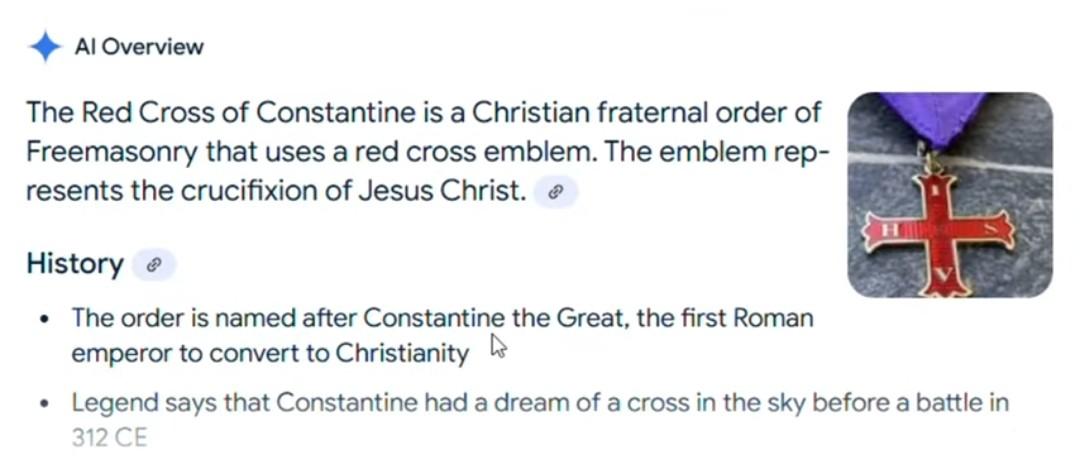This screenshot has height=461, width=1080.
Task: Click the letter V on the red cross
Action: coord(943,274)
